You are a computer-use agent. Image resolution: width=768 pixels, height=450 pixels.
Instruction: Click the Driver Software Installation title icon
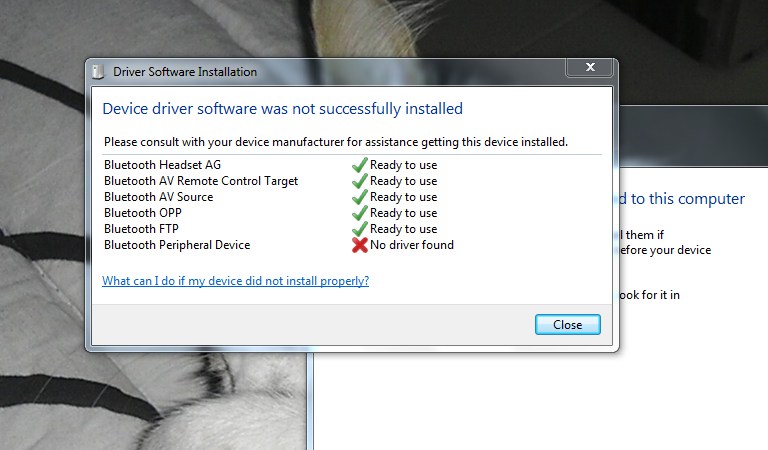[x=98, y=72]
